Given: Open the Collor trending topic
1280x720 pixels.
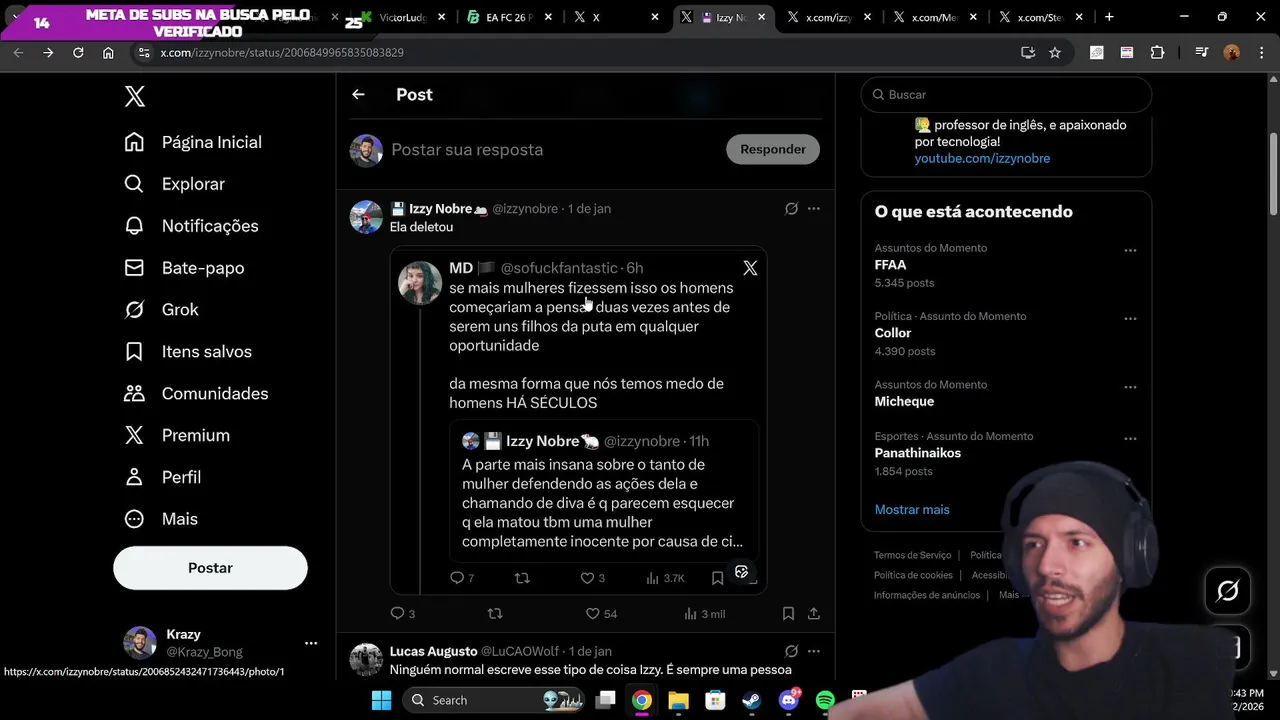Looking at the screenshot, I should 893,333.
